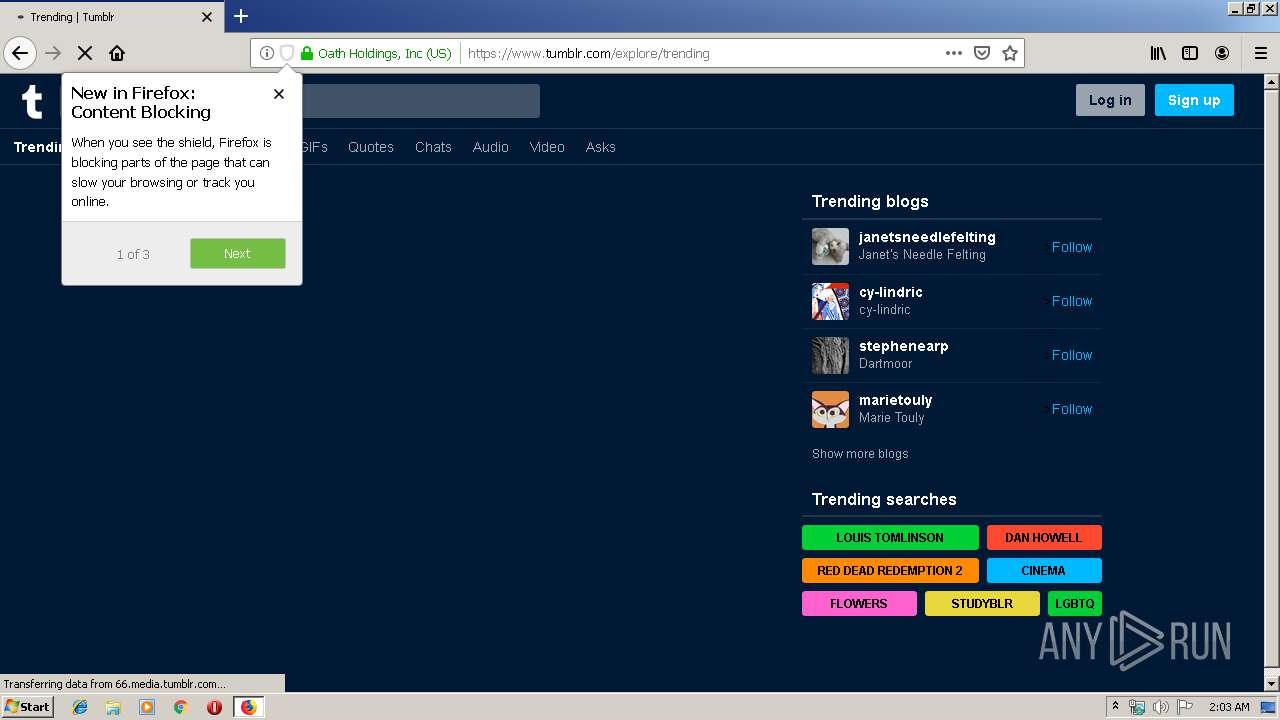Open the Chats tab

(x=433, y=147)
